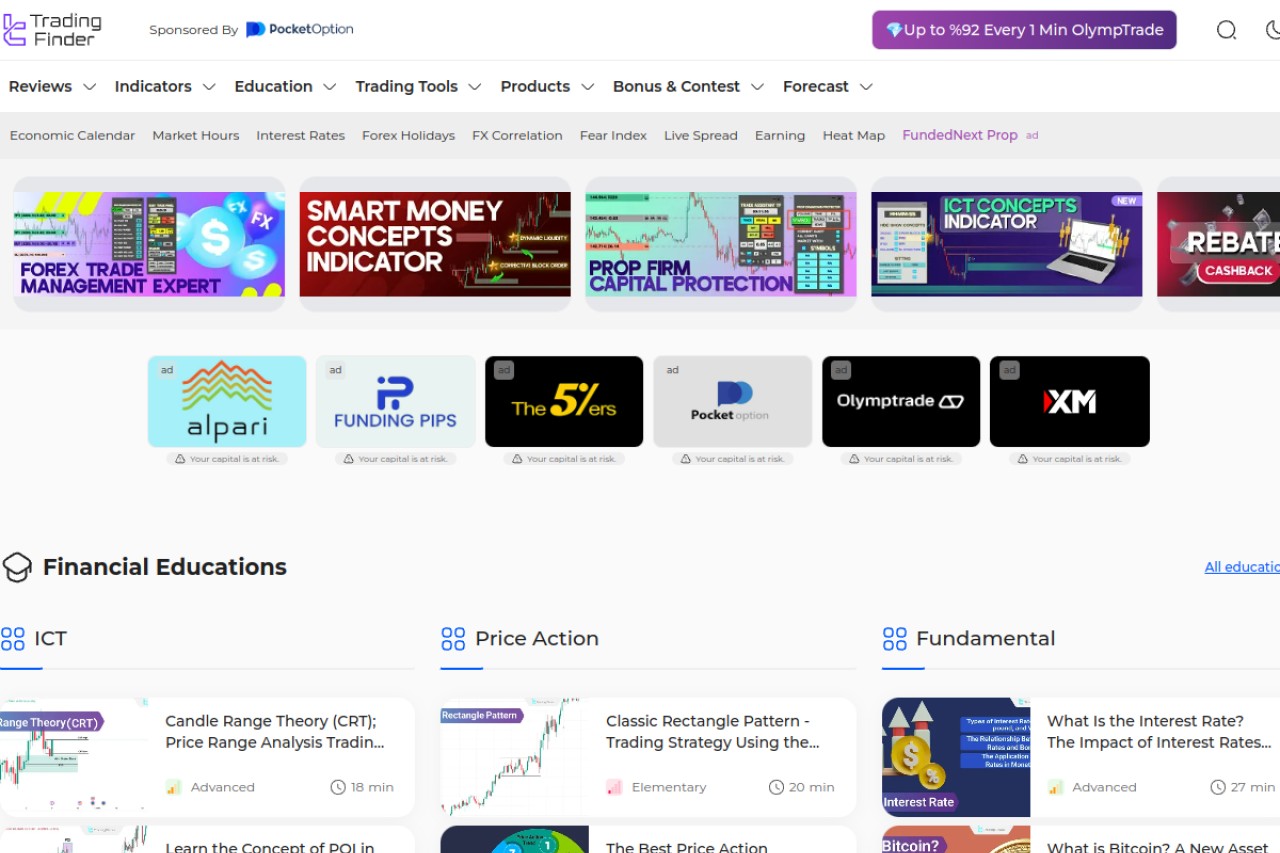
Task: Click Interest Rate article thumbnail
Action: click(956, 758)
